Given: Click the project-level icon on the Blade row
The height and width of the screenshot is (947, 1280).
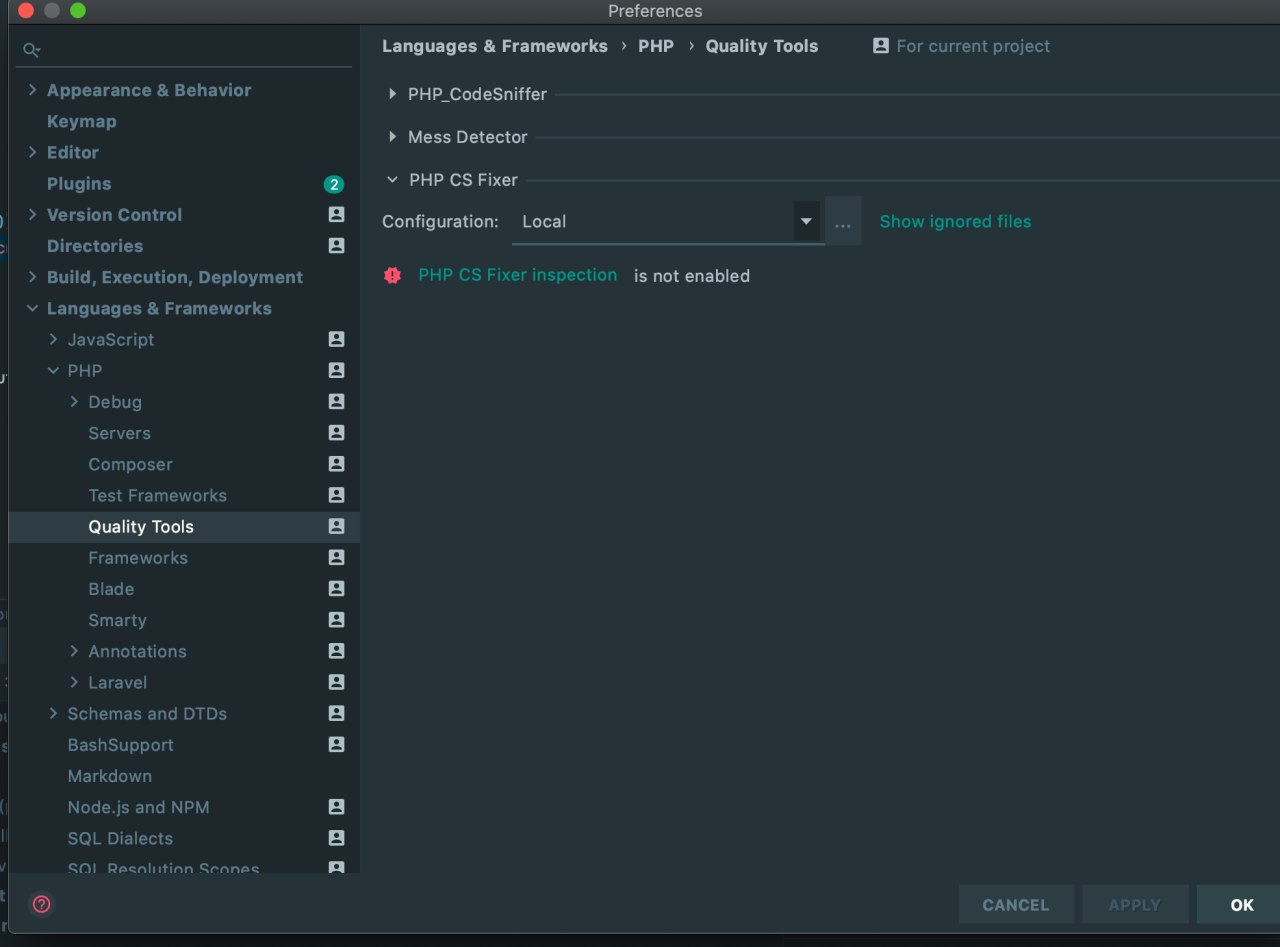Looking at the screenshot, I should (x=337, y=589).
